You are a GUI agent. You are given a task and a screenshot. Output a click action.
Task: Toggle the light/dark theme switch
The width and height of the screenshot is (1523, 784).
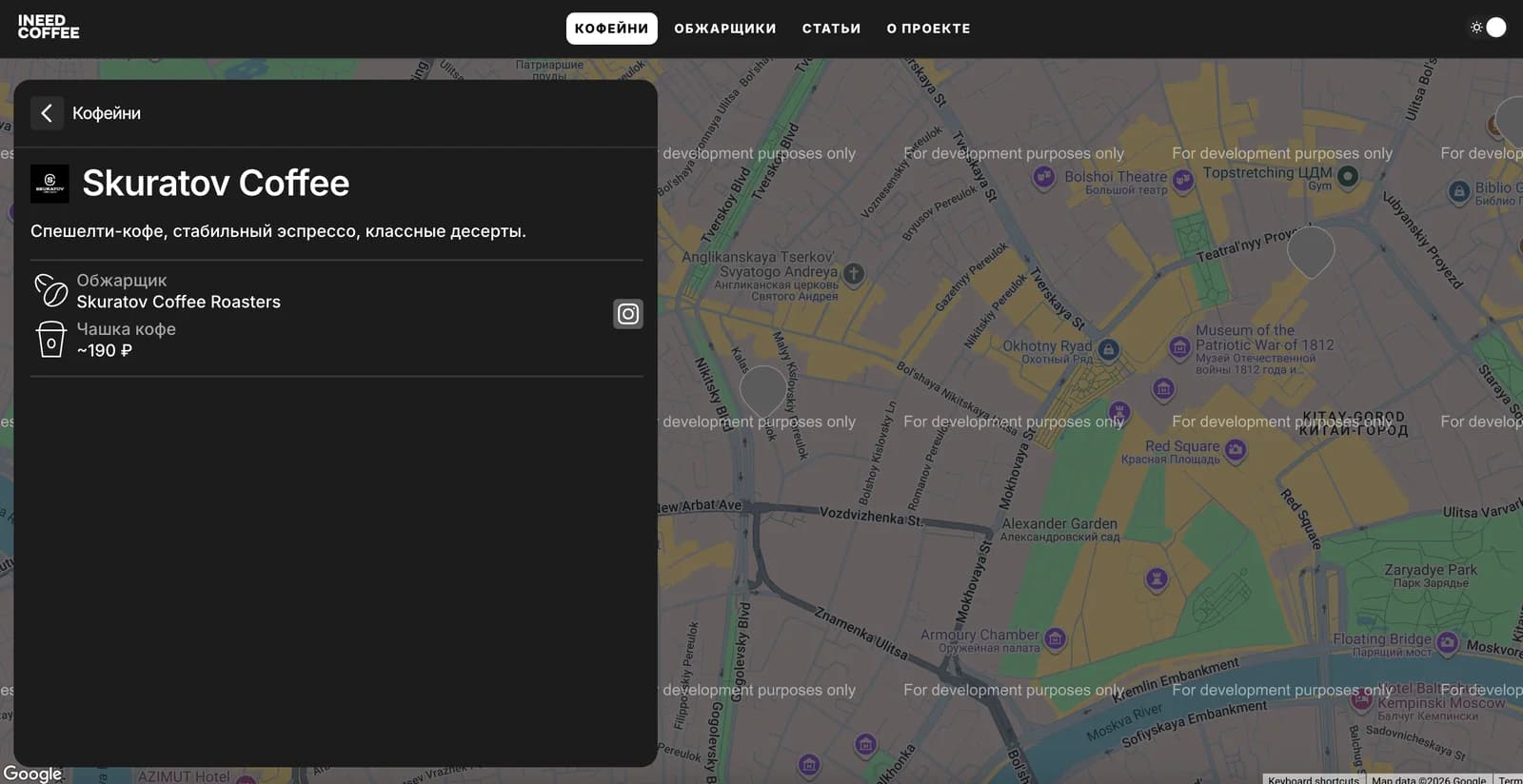pos(1489,28)
